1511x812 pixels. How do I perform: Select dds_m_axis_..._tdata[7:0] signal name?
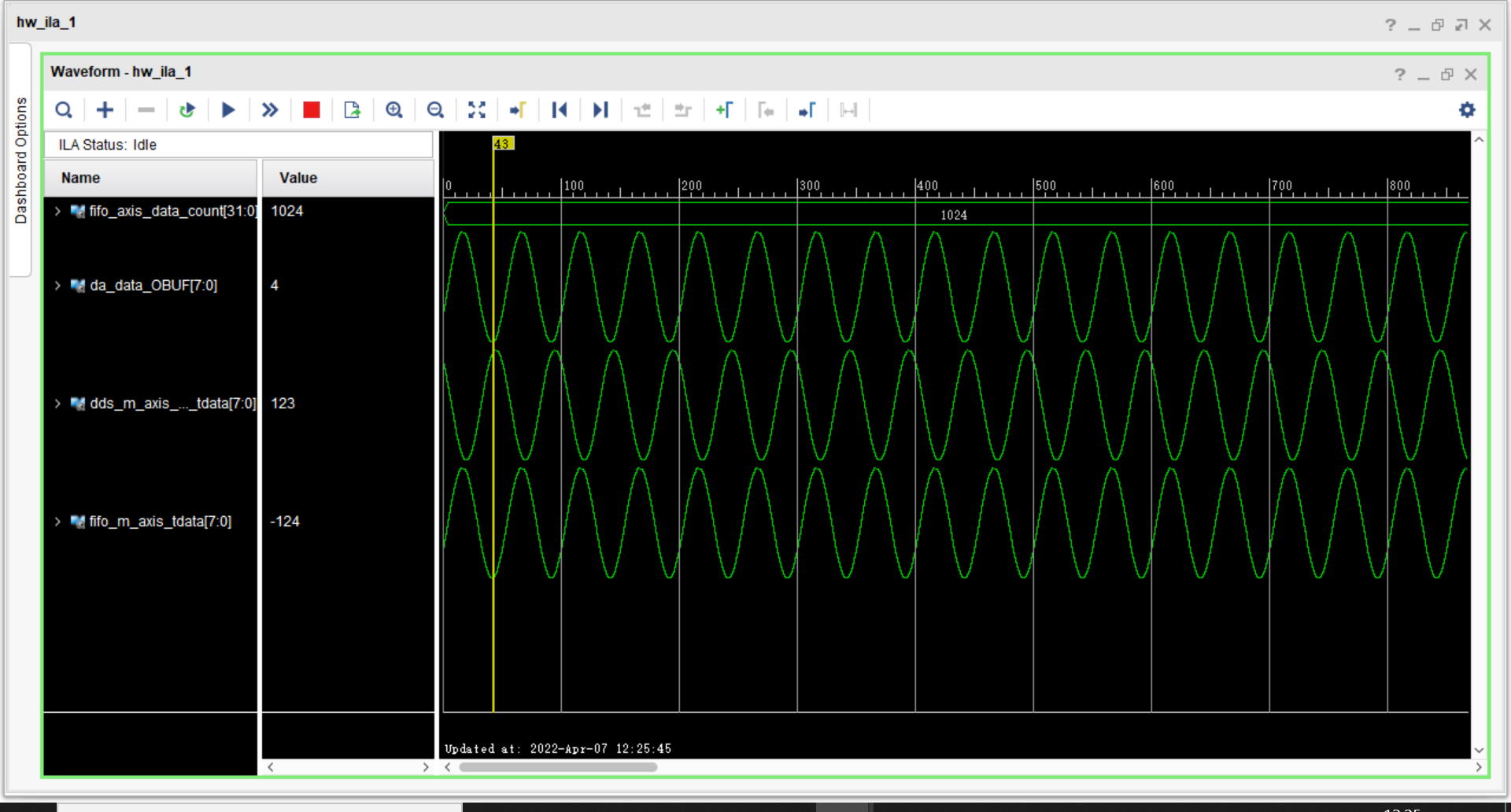173,404
